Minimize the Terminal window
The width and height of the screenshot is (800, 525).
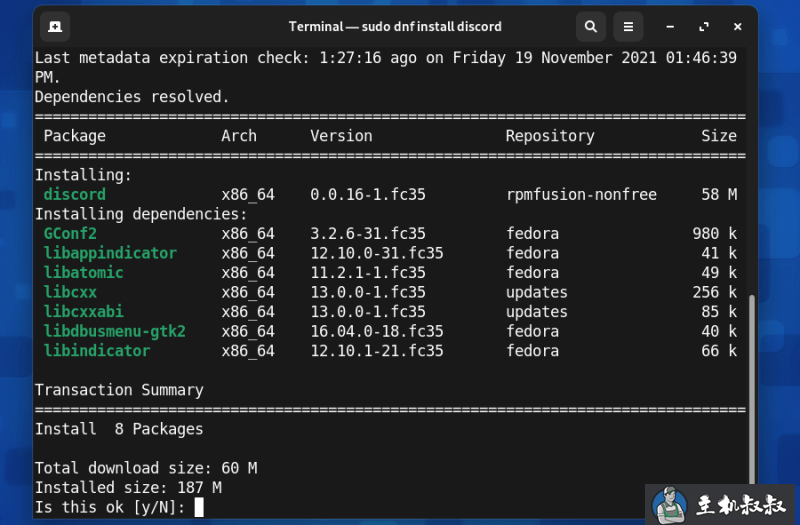click(x=670, y=27)
